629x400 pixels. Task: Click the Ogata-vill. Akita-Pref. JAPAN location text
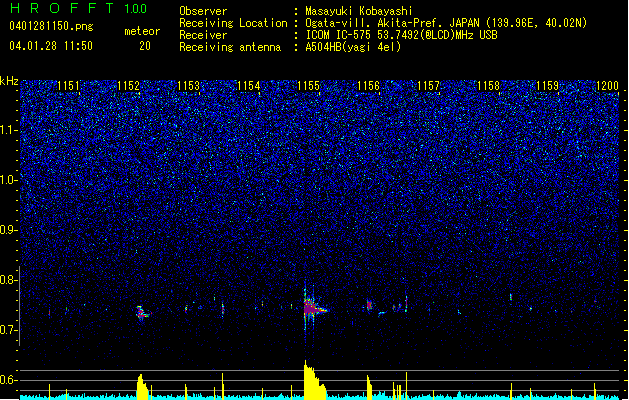pos(446,23)
